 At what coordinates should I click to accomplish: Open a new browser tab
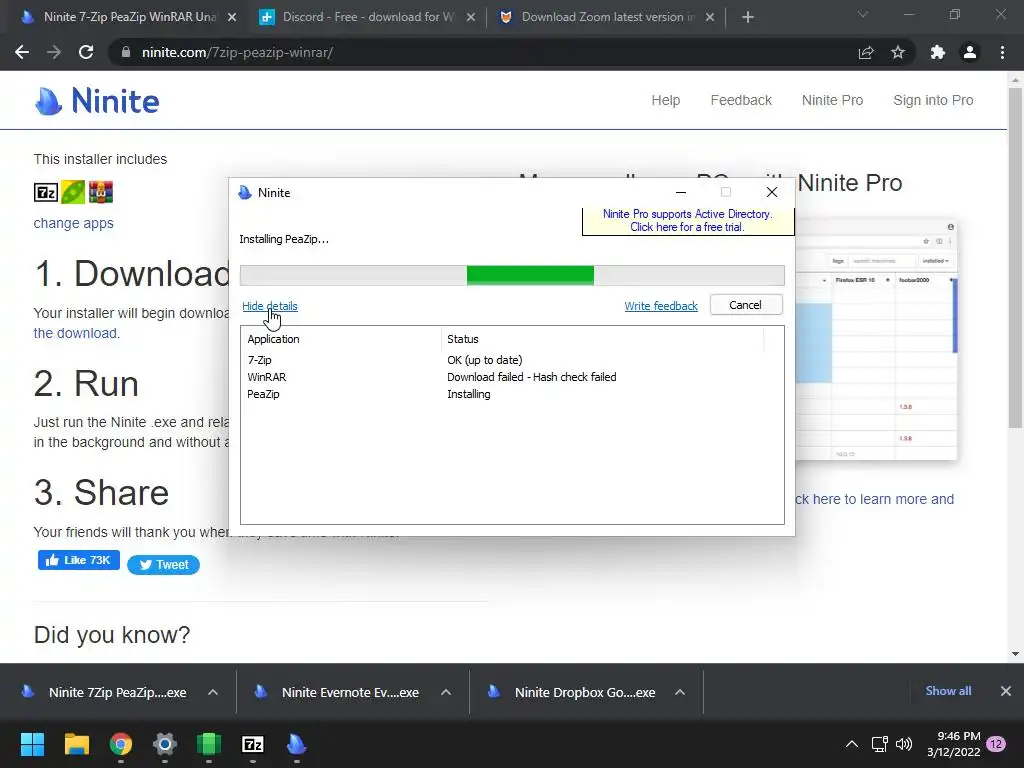748,17
